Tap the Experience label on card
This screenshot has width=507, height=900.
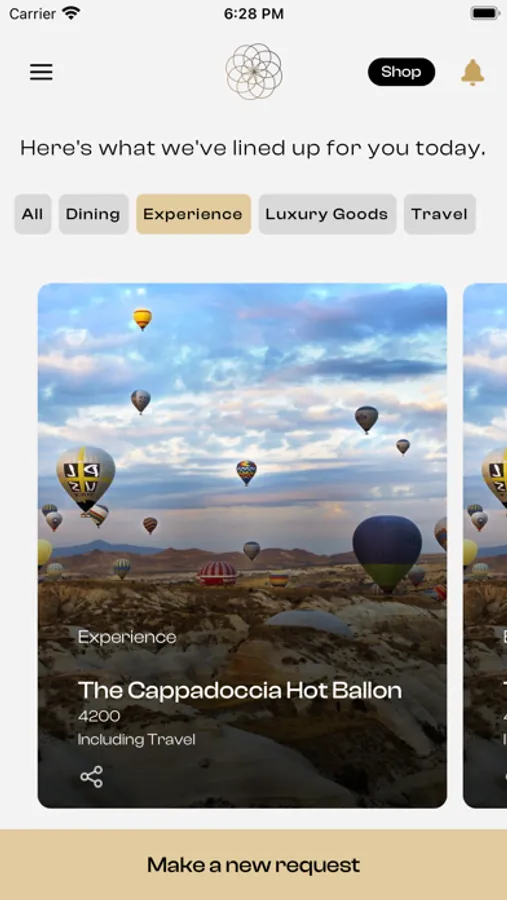[127, 637]
